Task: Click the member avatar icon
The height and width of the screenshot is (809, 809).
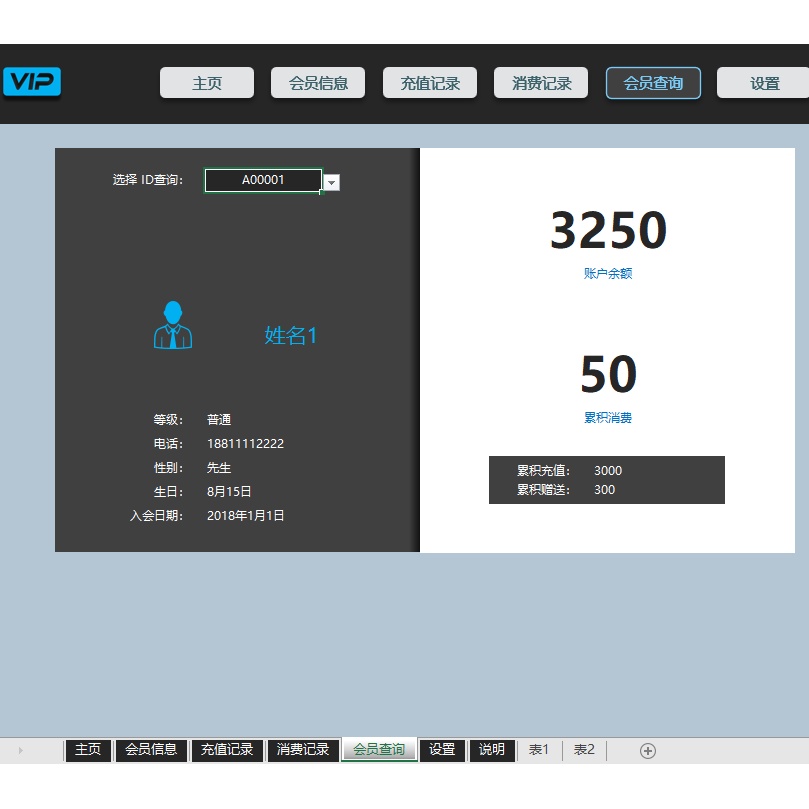Action: pos(173,326)
